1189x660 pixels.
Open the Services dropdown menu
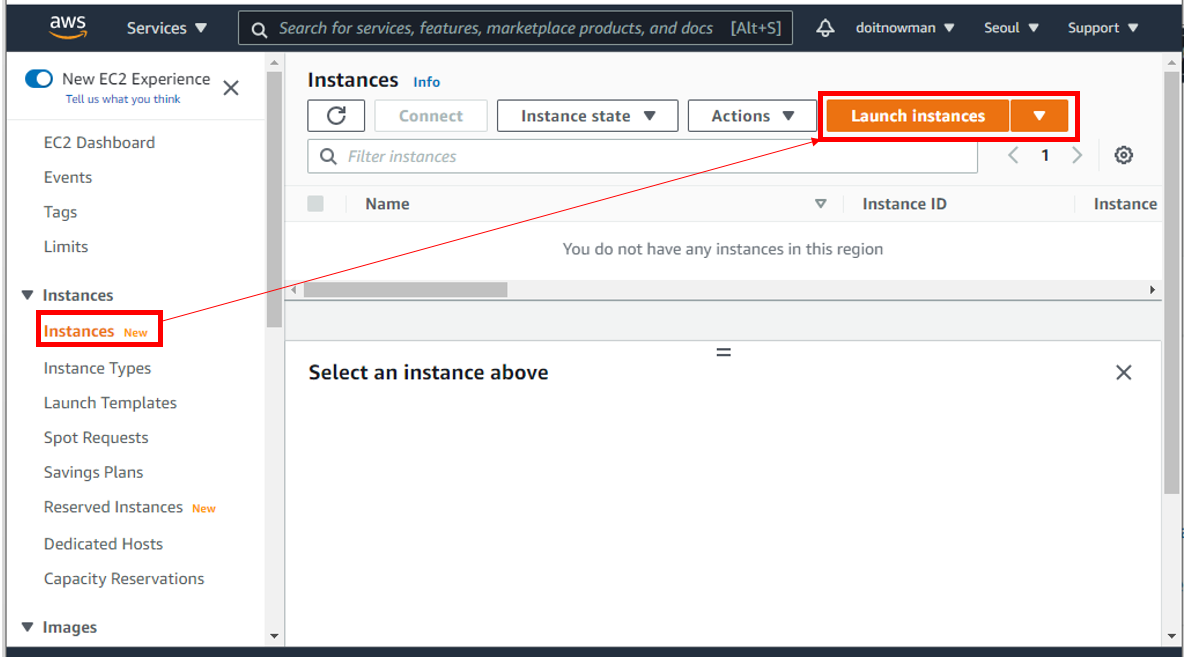(x=166, y=28)
